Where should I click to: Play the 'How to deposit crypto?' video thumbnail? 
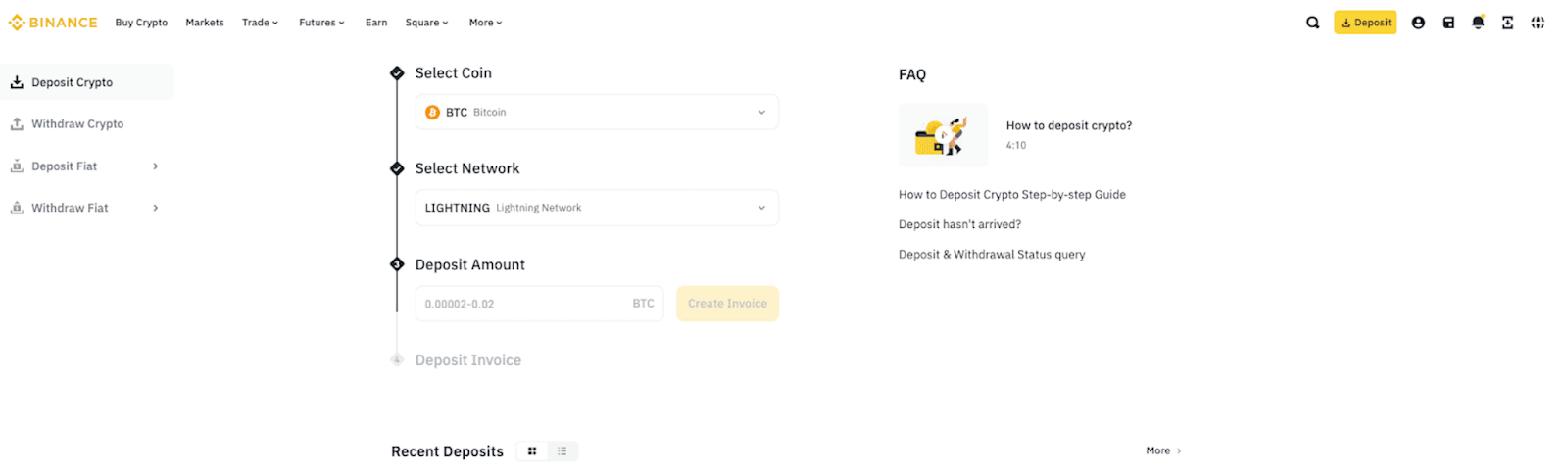[x=943, y=135]
